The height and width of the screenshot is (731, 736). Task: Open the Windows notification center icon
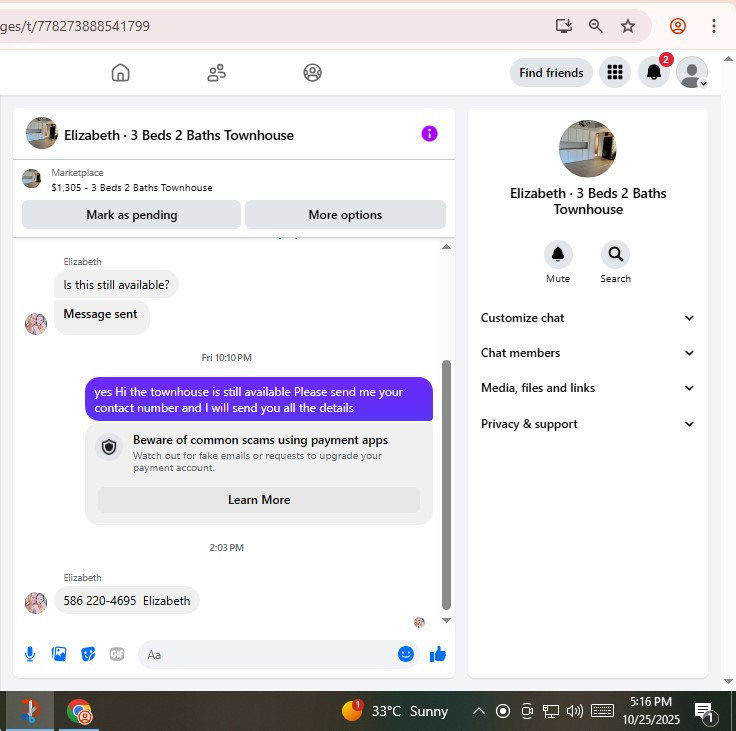tap(704, 712)
